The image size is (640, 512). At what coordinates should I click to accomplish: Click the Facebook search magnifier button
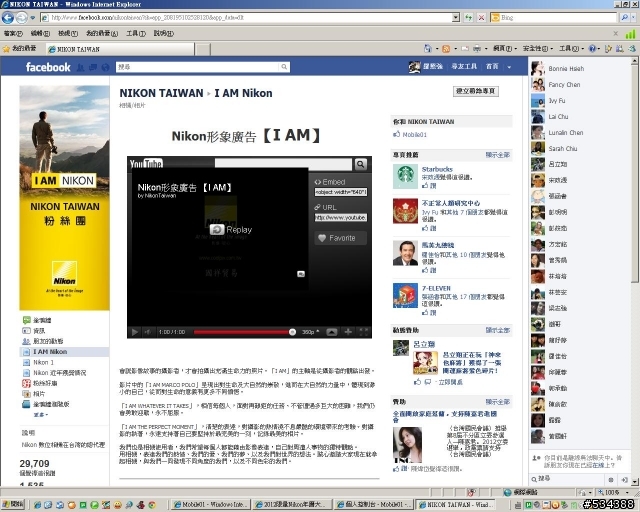pos(284,67)
